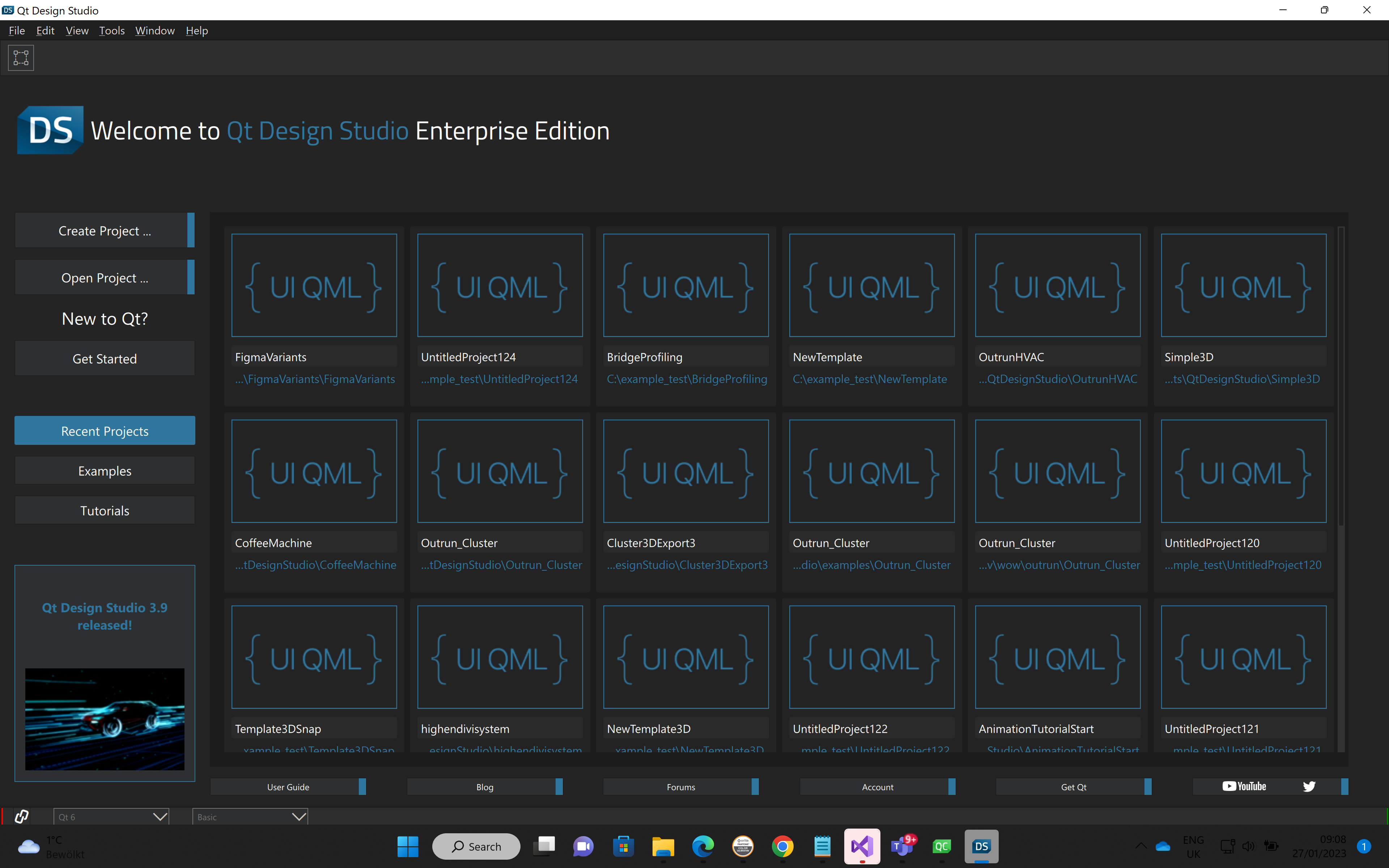This screenshot has width=1389, height=868.
Task: Open the Tools menu
Action: tap(111, 30)
